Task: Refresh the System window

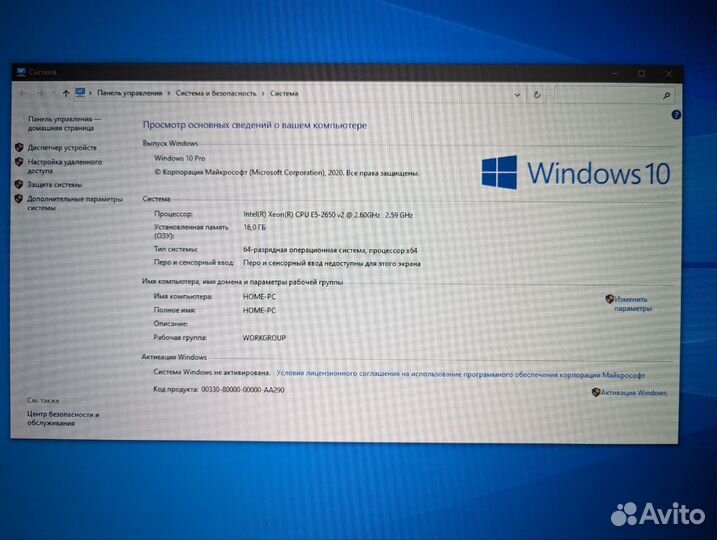Action: click(537, 95)
